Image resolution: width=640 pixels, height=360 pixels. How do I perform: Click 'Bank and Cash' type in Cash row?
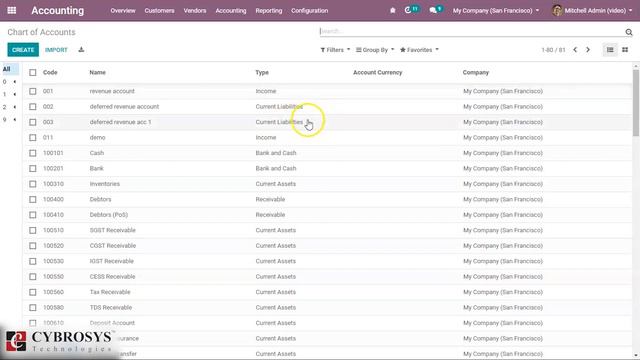[276, 153]
